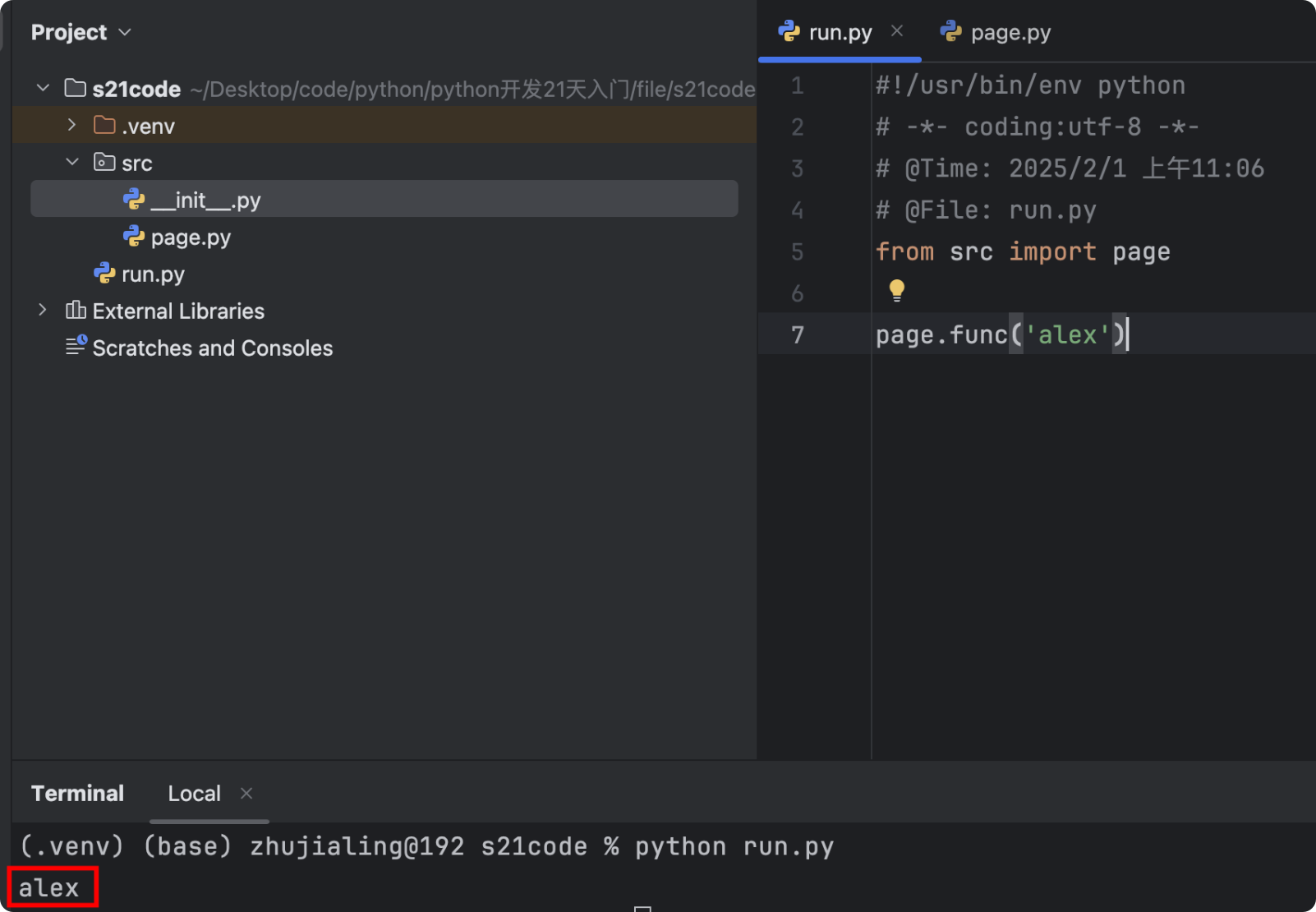Screen dimensions: 1316x912
Task: Collapse the s21code project root
Action: pos(43,88)
